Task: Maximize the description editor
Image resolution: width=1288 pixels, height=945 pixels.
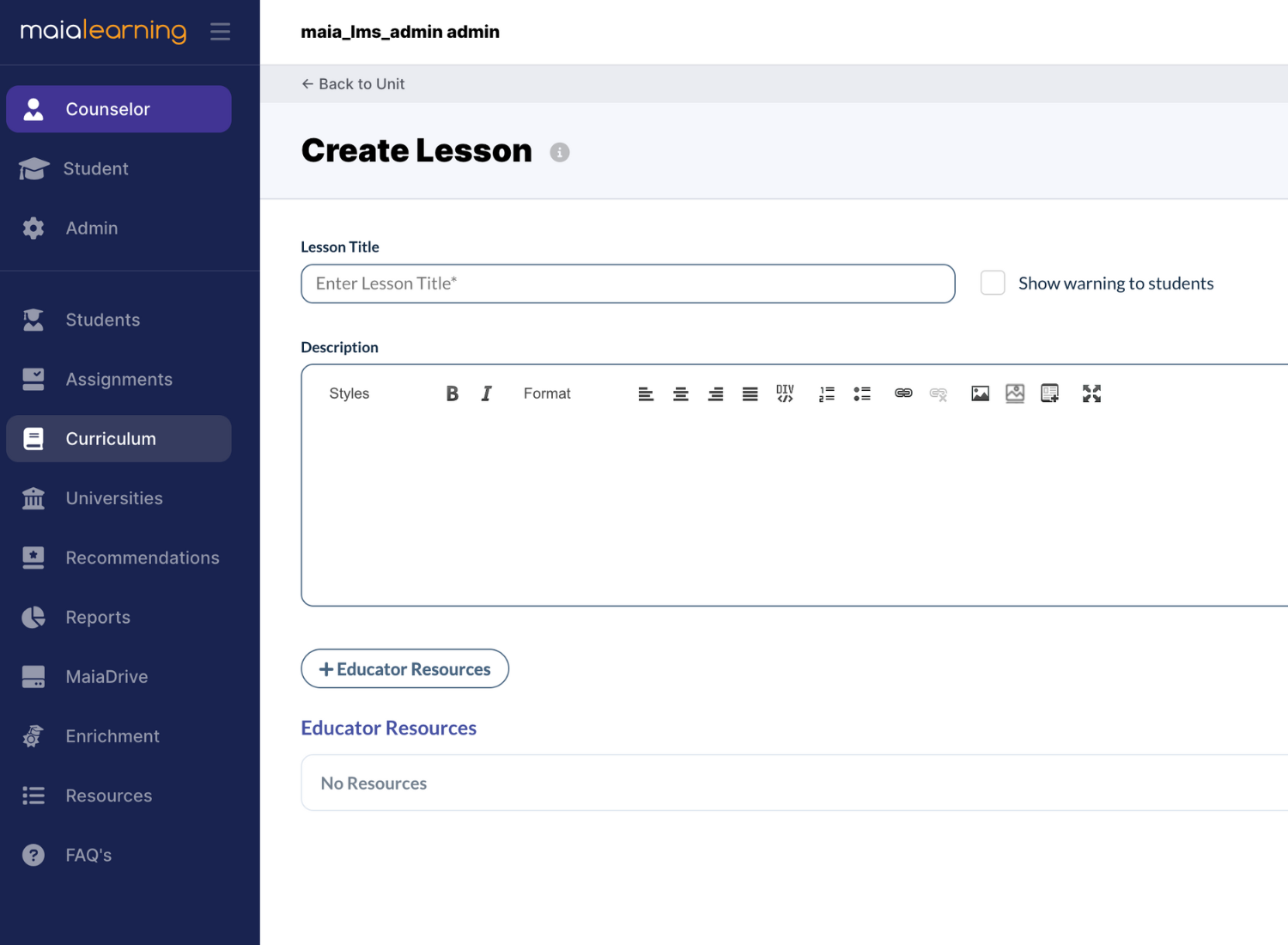Action: point(1091,393)
